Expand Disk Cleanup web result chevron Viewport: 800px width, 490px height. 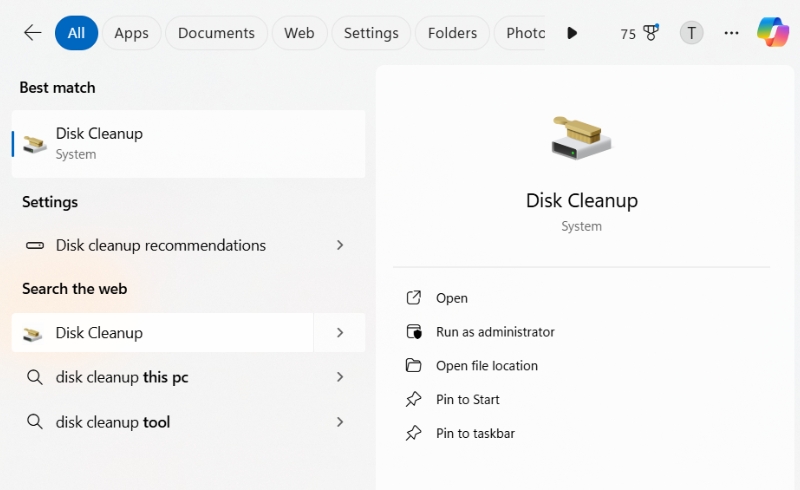[340, 333]
